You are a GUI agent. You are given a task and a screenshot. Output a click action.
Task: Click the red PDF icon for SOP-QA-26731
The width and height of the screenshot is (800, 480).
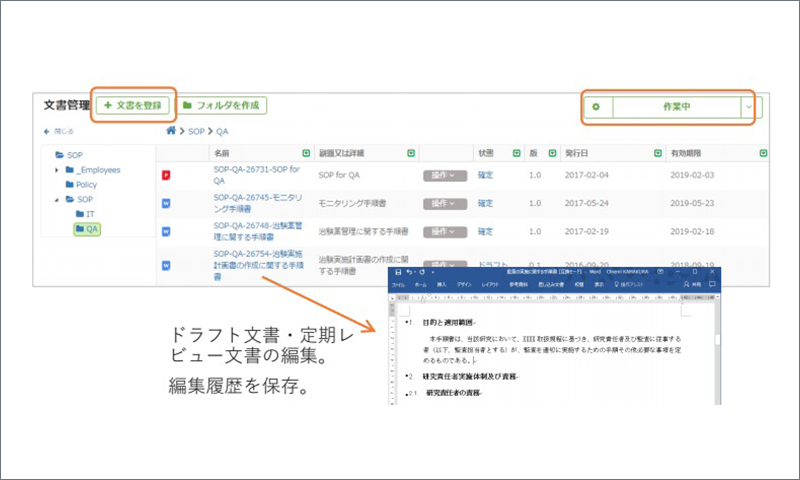tap(166, 175)
